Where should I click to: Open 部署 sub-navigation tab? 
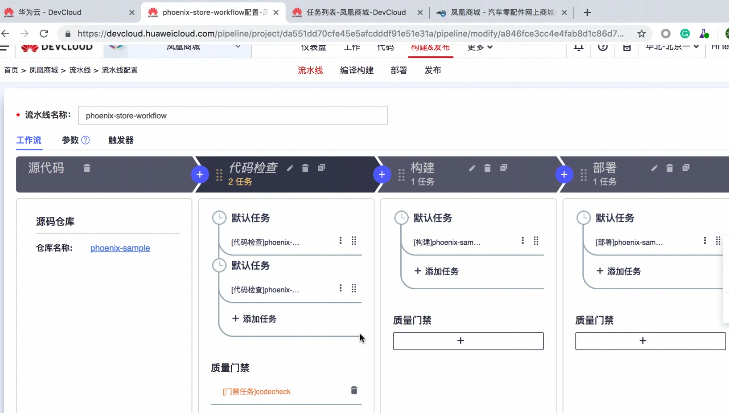pos(399,70)
